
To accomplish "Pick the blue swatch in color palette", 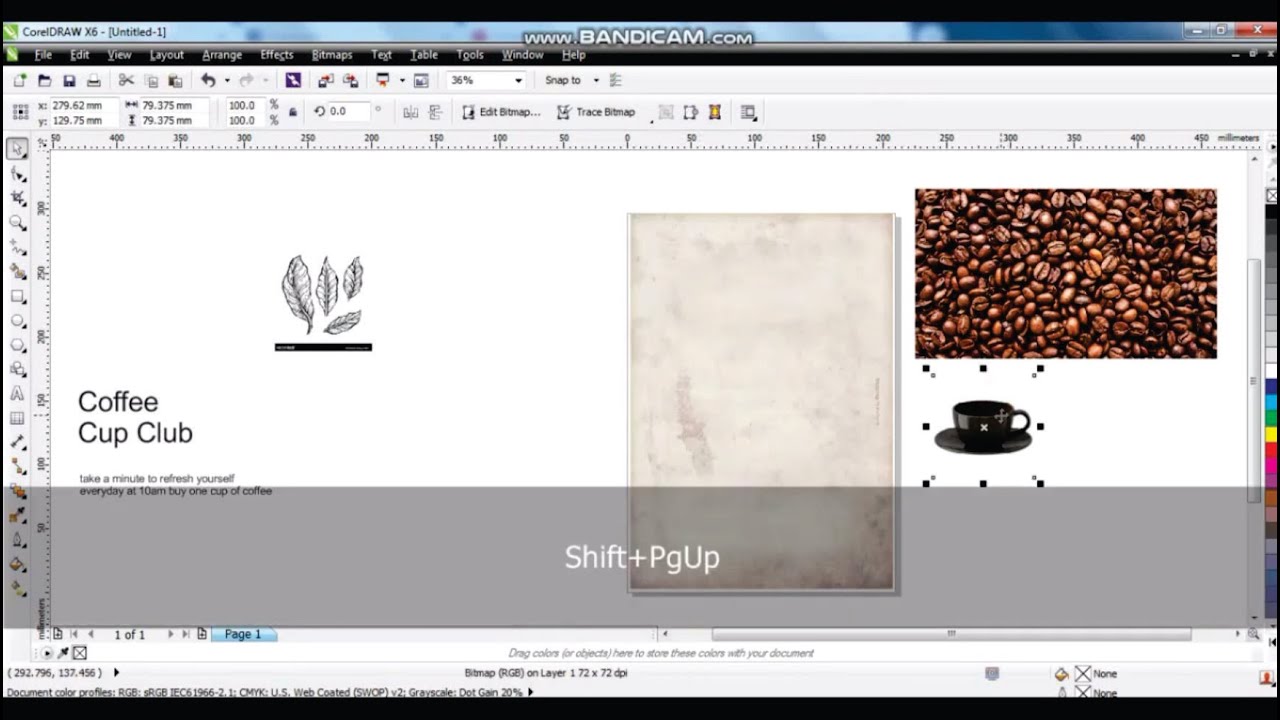I will [1271, 386].
